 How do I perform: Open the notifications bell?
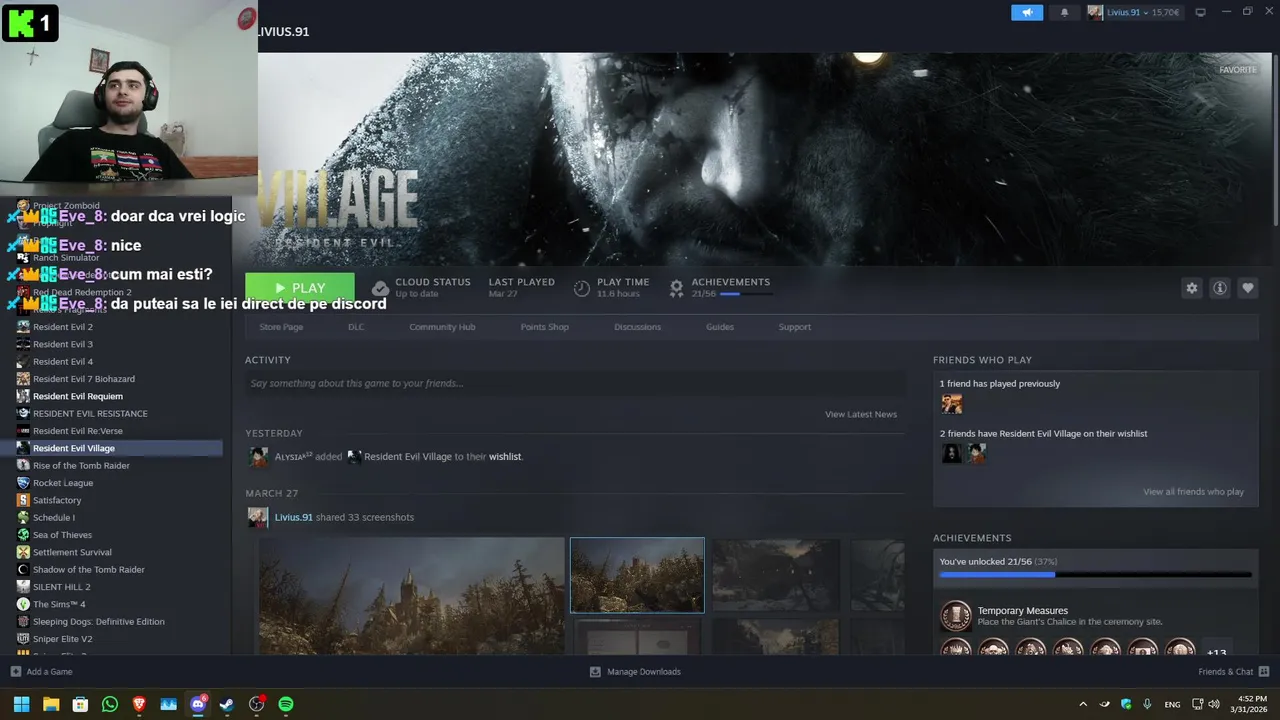click(1064, 12)
